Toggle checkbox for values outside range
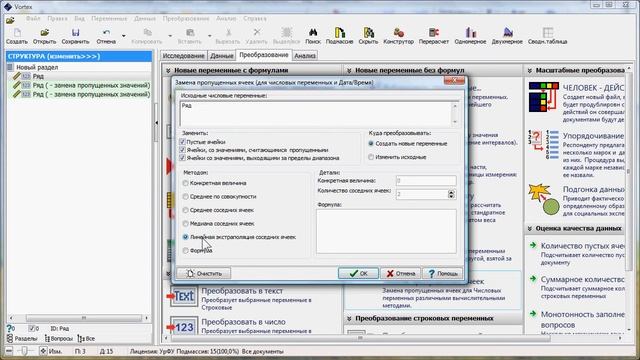 182,158
